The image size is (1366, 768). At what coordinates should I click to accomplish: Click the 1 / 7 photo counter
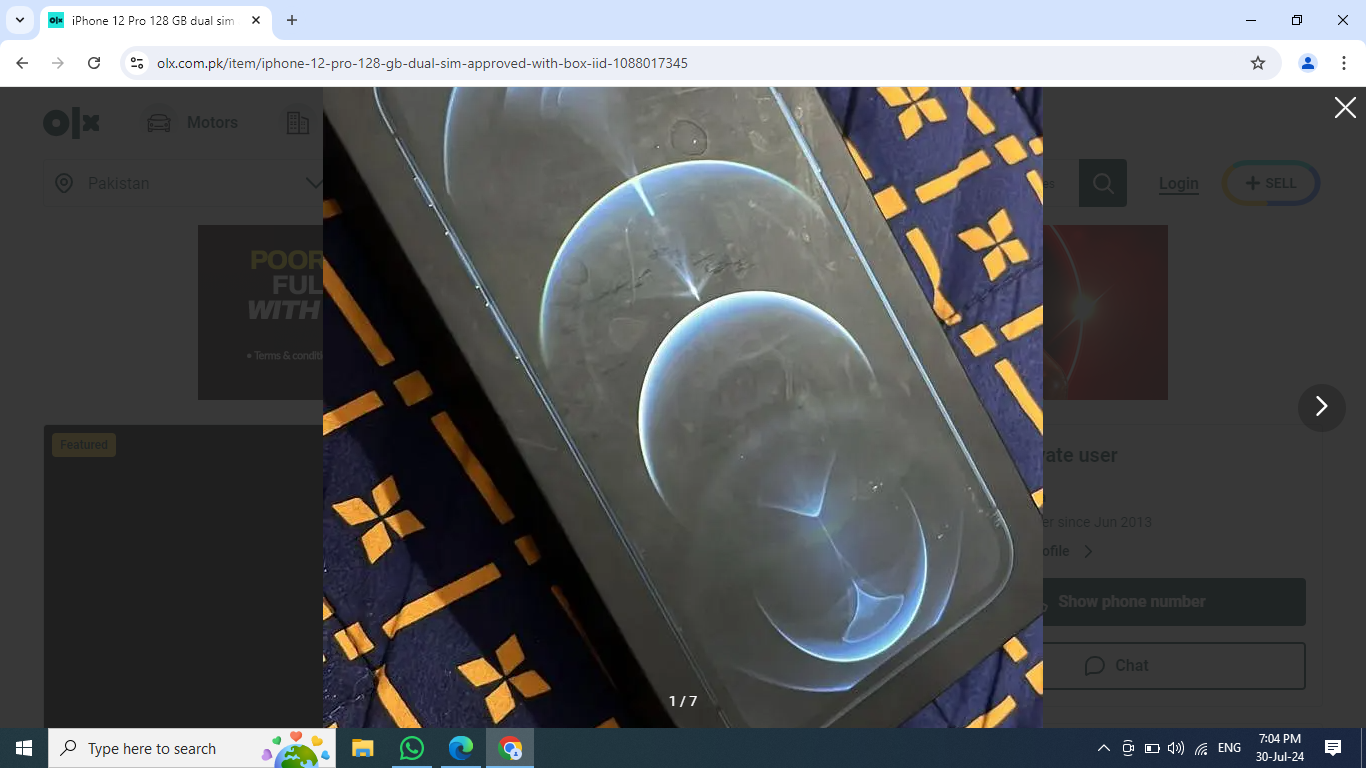pos(683,701)
